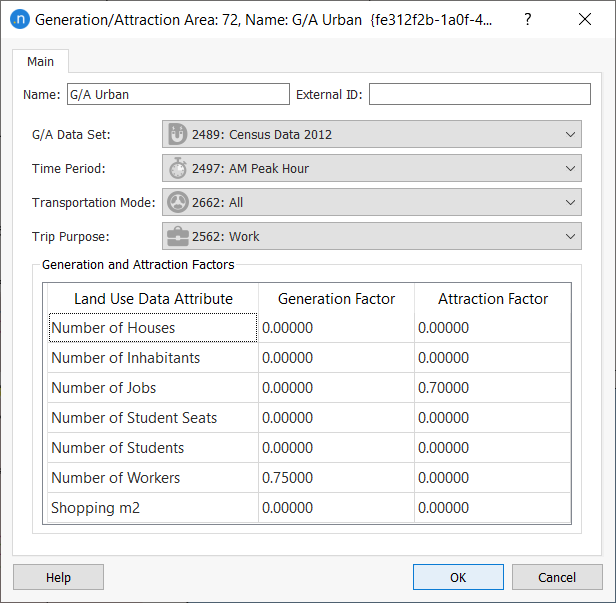Click the Census Data magnet icon
The width and height of the screenshot is (616, 603).
click(177, 134)
